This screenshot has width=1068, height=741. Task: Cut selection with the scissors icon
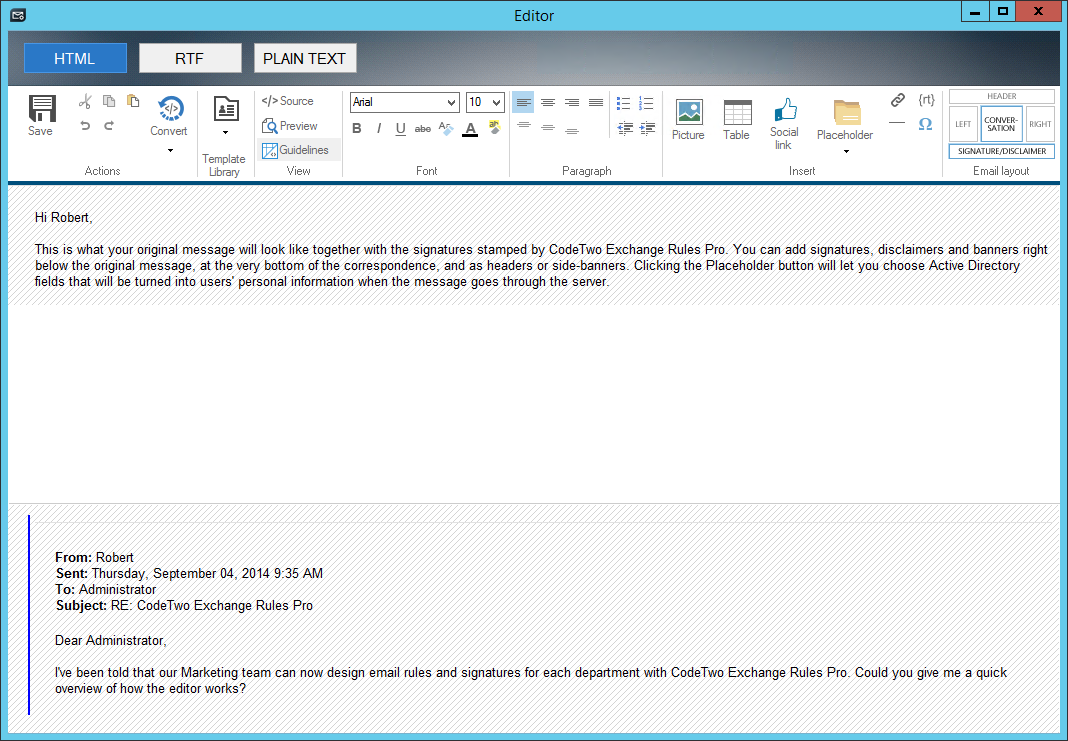tap(85, 101)
